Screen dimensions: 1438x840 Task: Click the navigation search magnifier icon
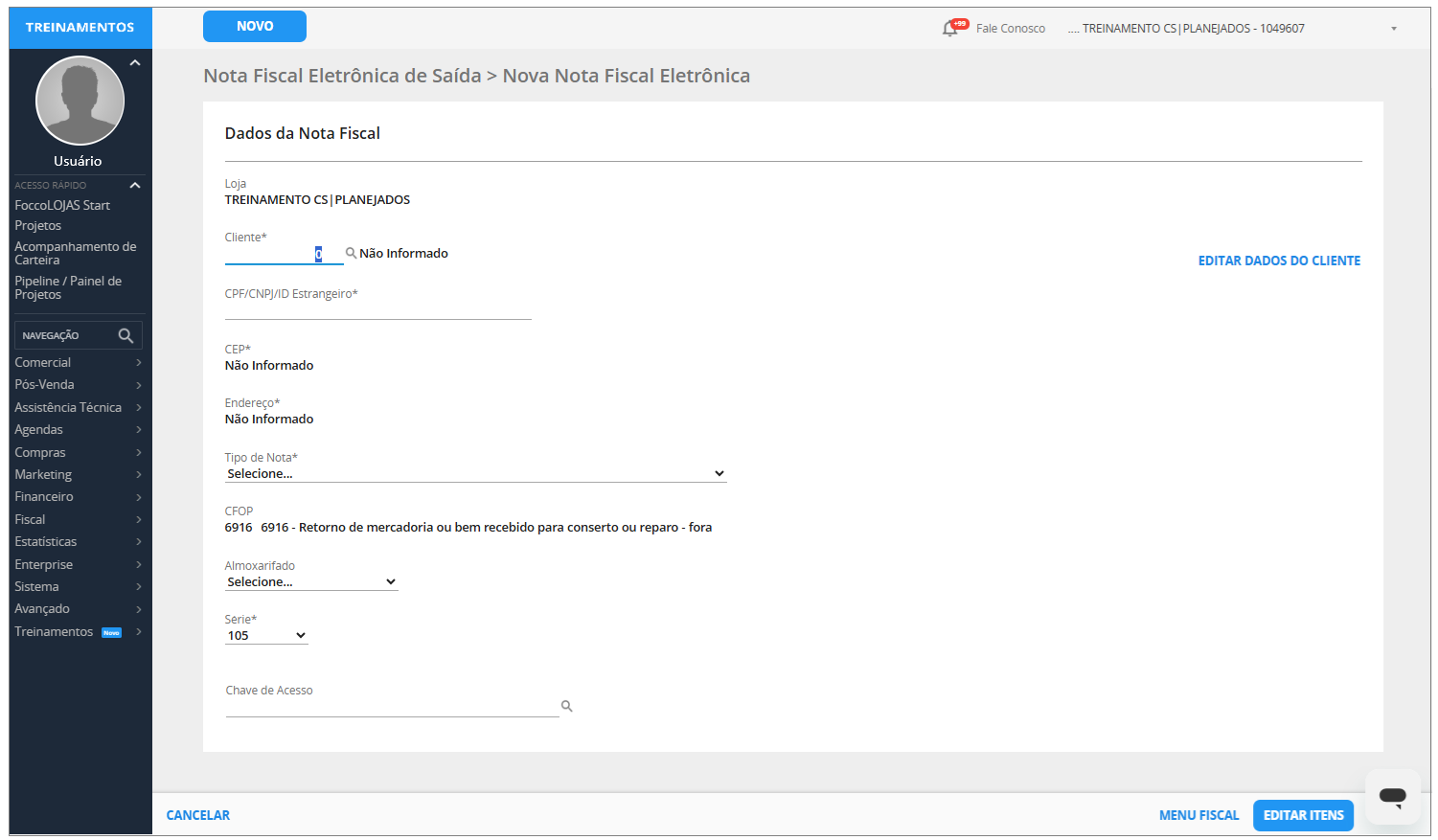pos(126,335)
